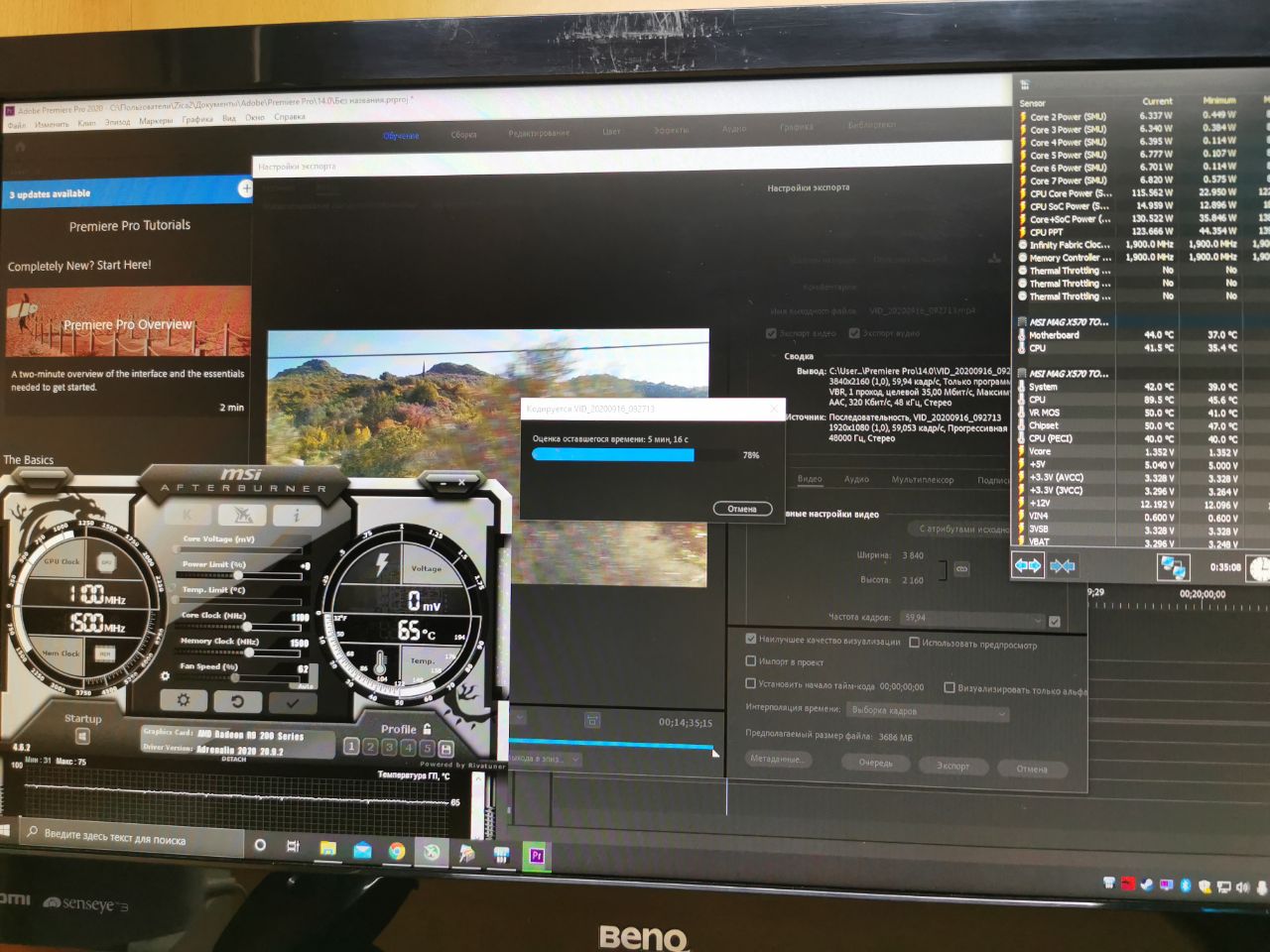Apply Afterburner settings with checkmark button
The height and width of the screenshot is (952, 1270).
click(293, 702)
